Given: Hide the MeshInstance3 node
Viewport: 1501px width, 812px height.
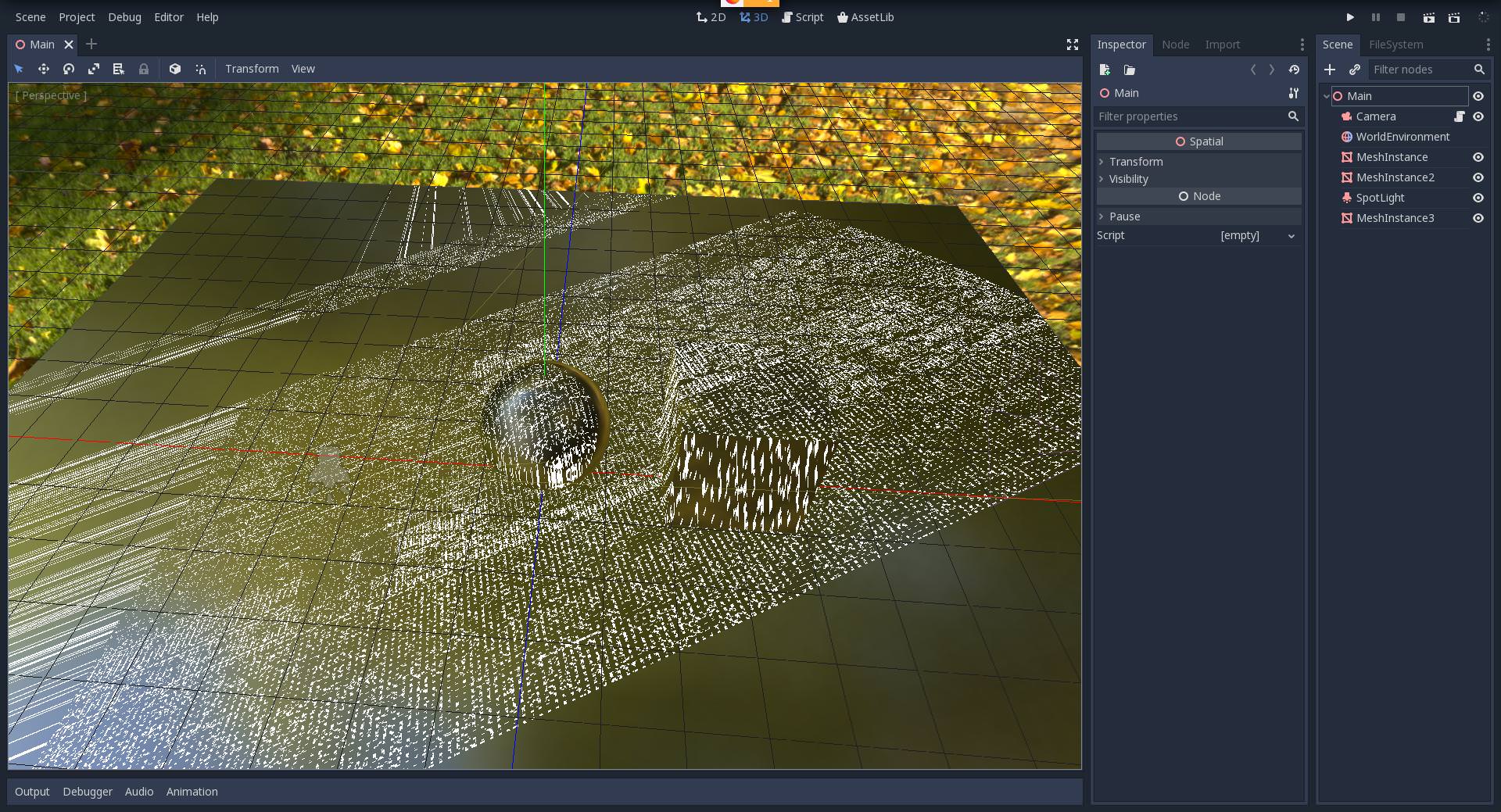Looking at the screenshot, I should click(x=1478, y=218).
